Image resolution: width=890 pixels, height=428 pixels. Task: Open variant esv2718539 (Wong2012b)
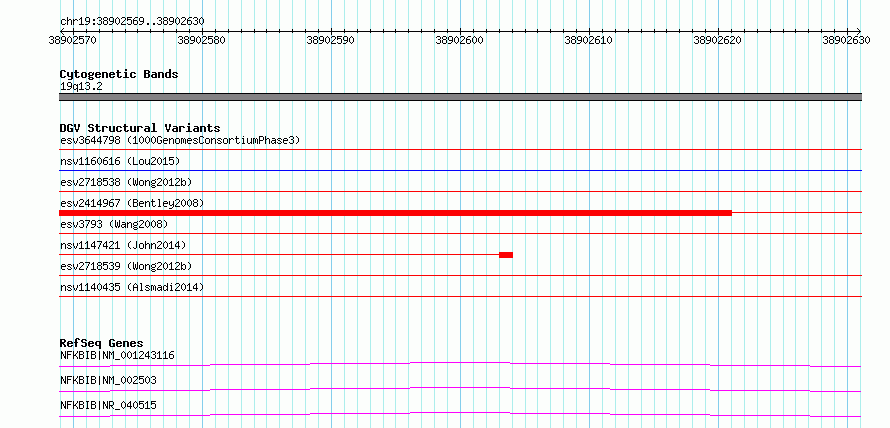[126, 266]
